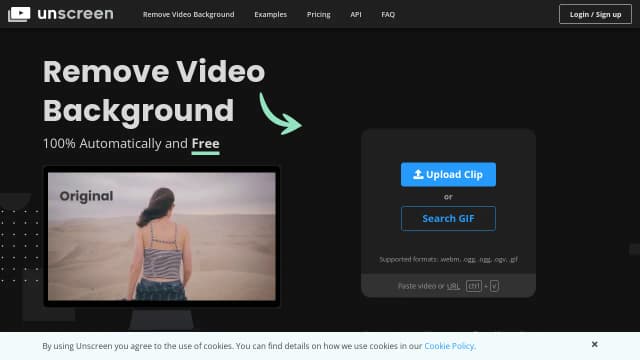Open the Pricing menu item

(319, 14)
